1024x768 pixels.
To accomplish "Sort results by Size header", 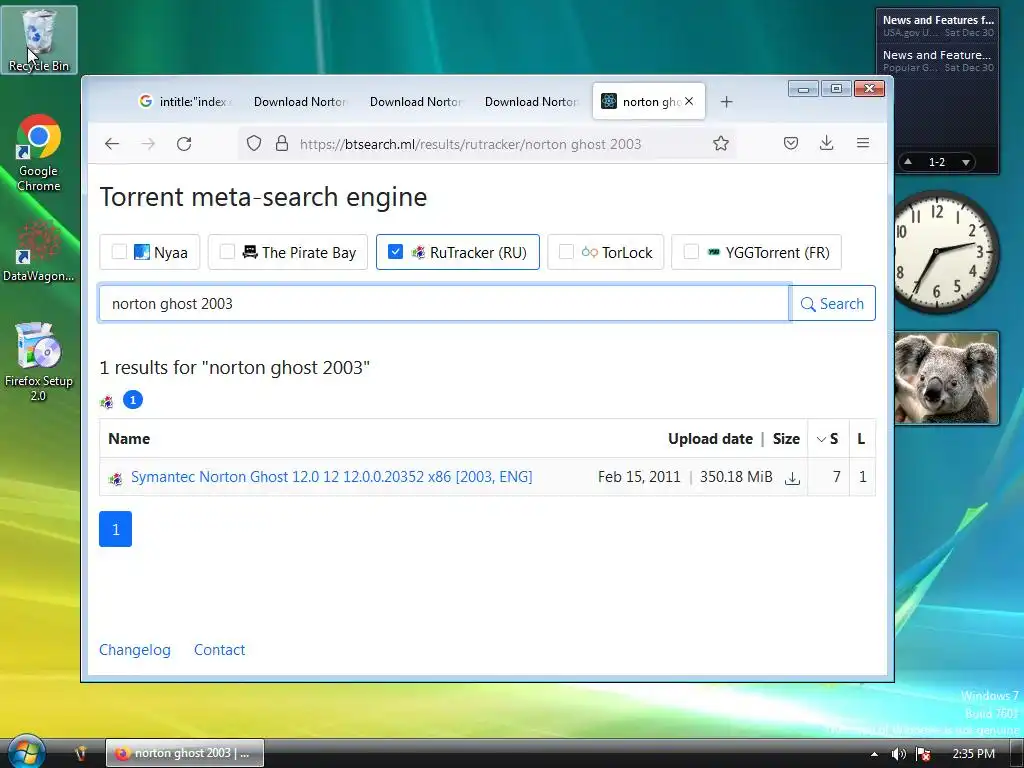I will (786, 439).
